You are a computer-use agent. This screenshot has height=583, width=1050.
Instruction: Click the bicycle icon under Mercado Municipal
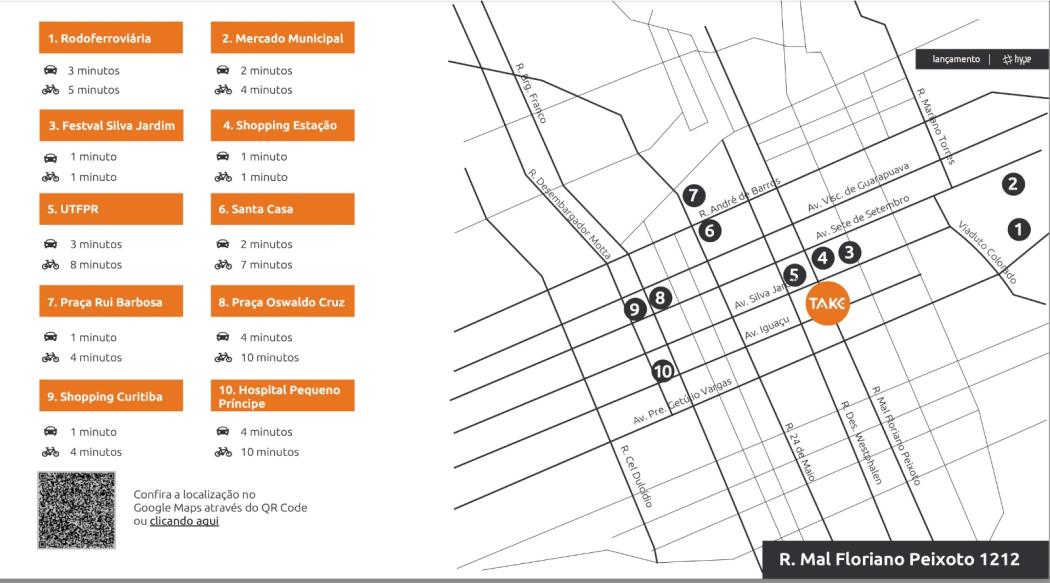(223, 90)
